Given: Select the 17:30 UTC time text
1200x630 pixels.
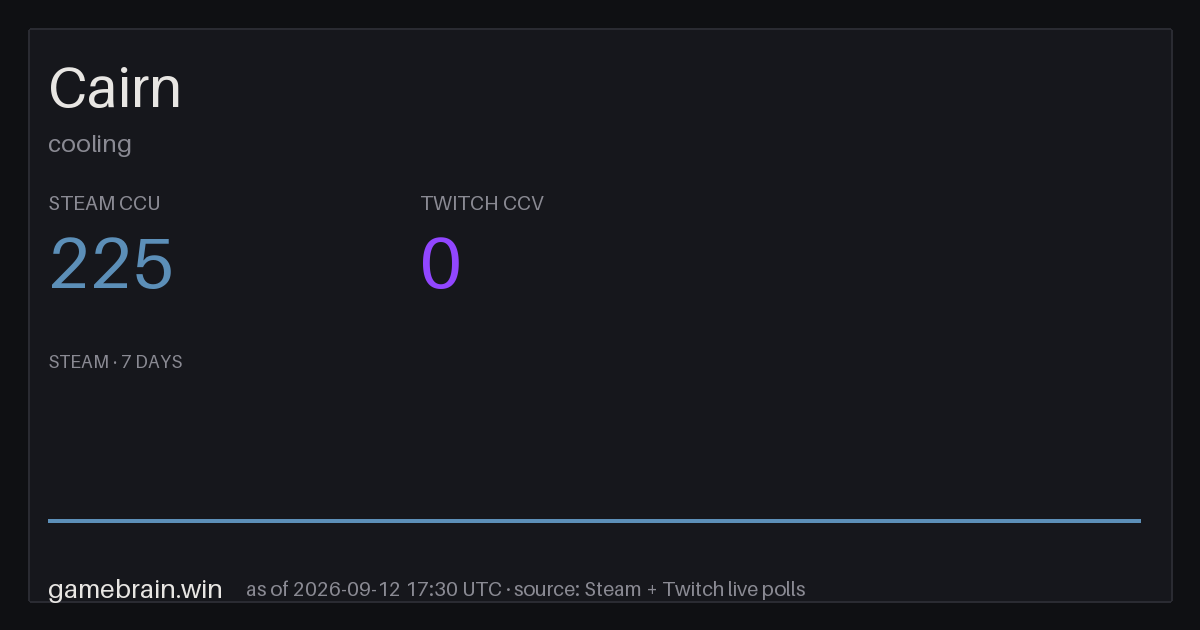Looking at the screenshot, I should (454, 589).
